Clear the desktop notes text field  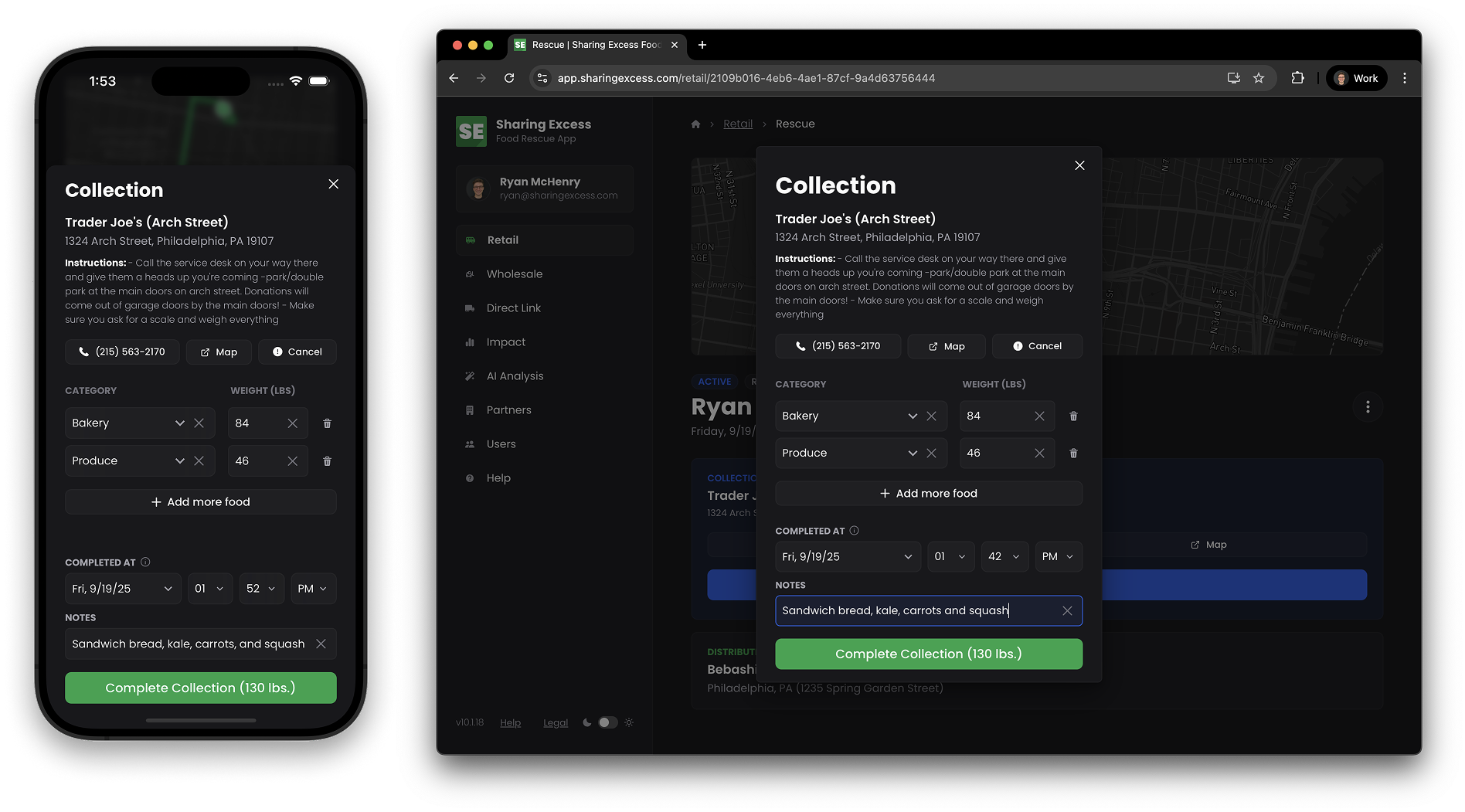(x=1067, y=611)
